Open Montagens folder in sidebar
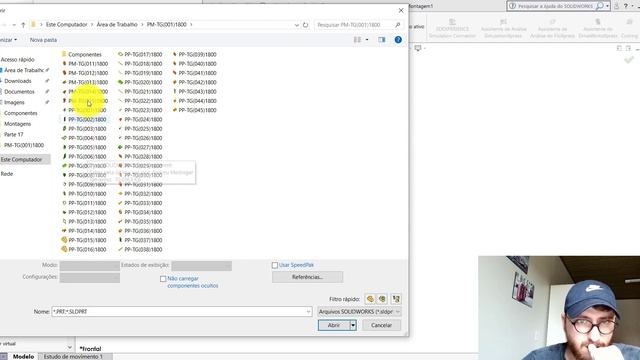Viewport: 640px width, 360px height. (x=17, y=124)
